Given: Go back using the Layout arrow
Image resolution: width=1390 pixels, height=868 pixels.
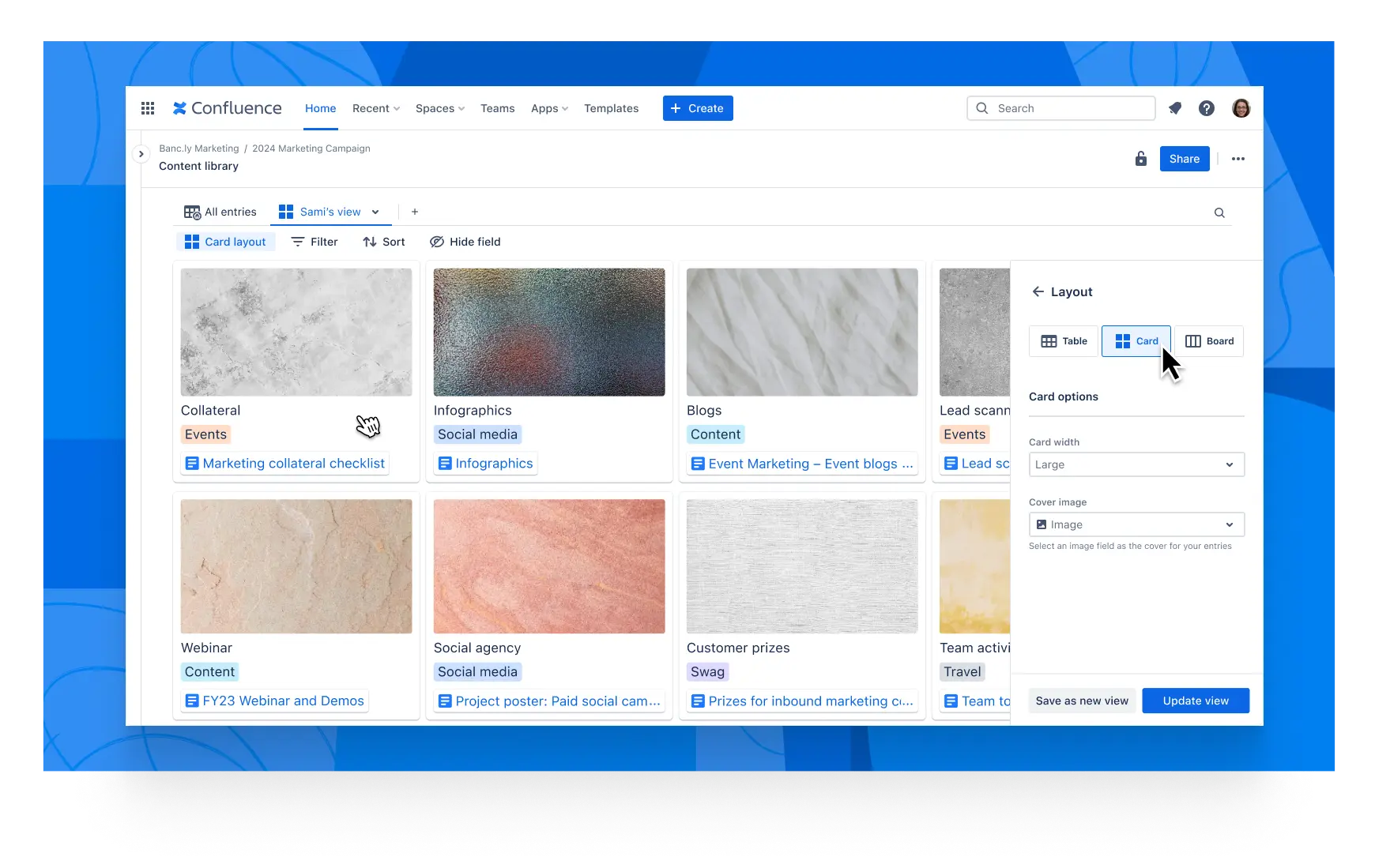Looking at the screenshot, I should click(1038, 291).
